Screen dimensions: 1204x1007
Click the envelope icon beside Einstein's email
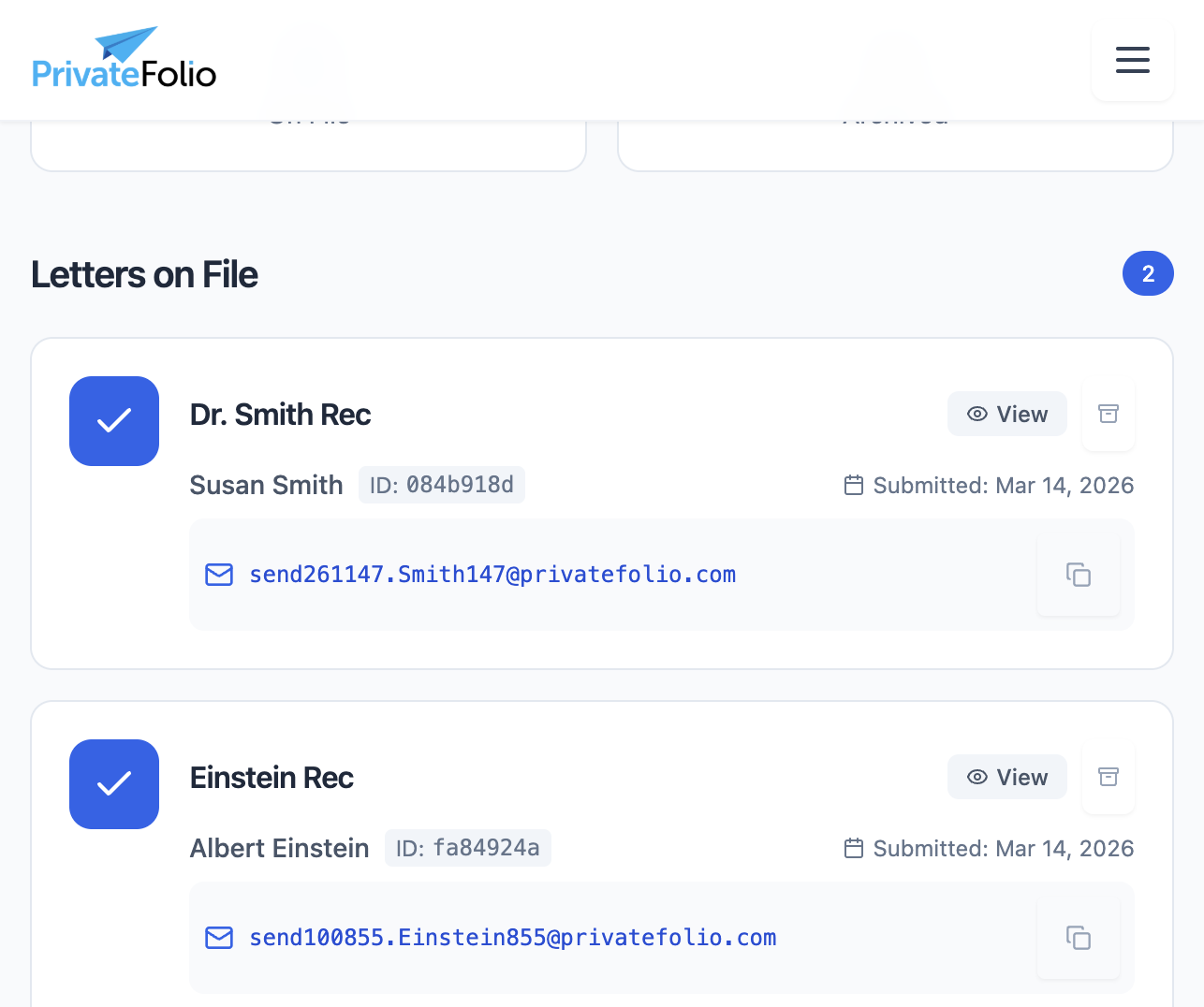tap(219, 938)
